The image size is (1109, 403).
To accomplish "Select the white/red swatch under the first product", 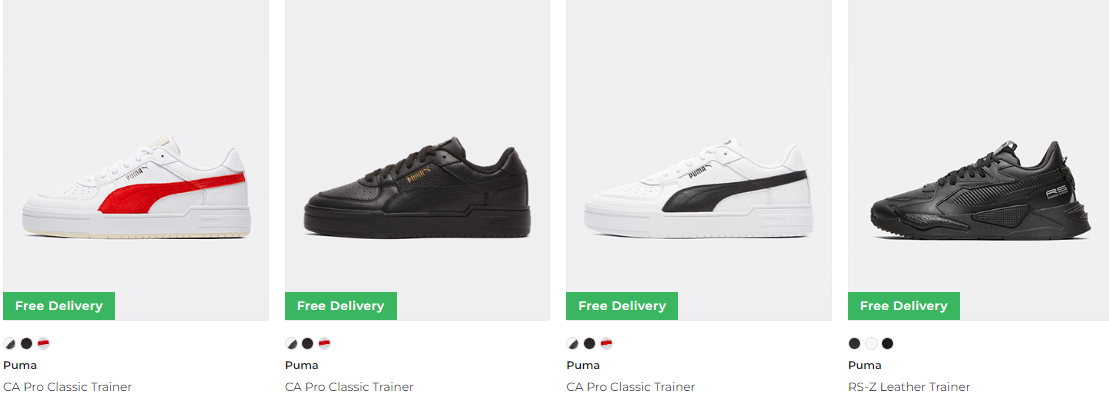I will click(x=43, y=344).
